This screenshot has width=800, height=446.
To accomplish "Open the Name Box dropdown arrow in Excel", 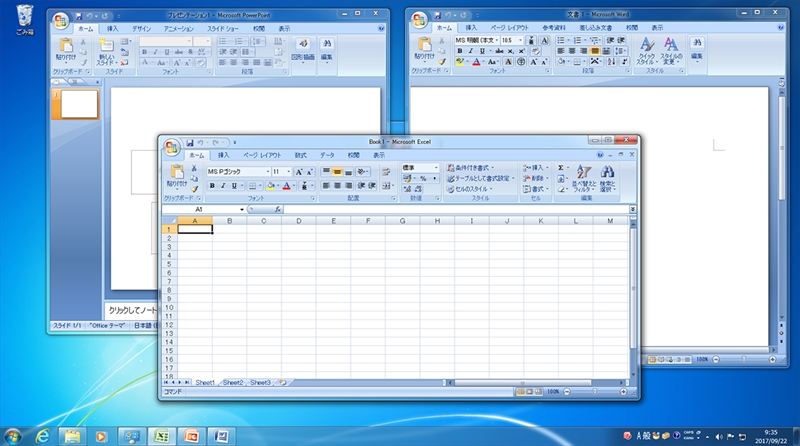I will 242,209.
